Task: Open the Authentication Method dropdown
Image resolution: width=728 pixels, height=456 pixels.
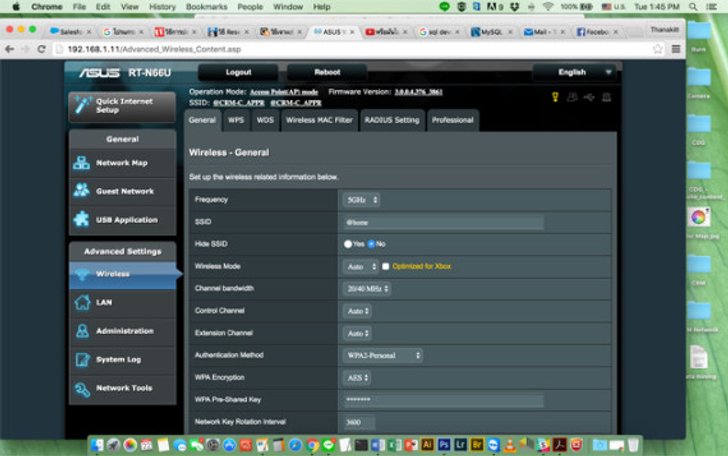Action: click(383, 356)
